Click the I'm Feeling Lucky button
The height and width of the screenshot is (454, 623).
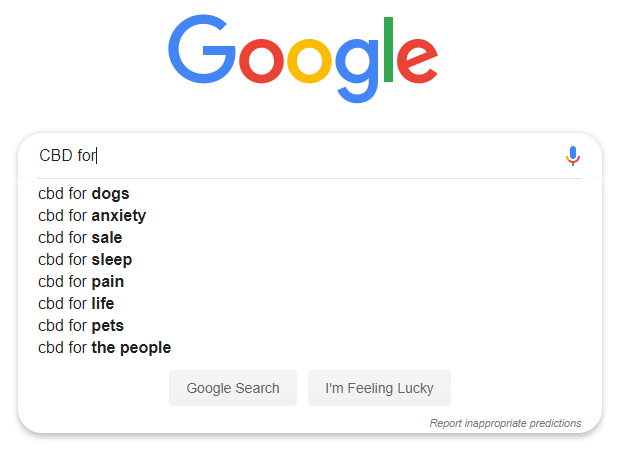tap(379, 388)
